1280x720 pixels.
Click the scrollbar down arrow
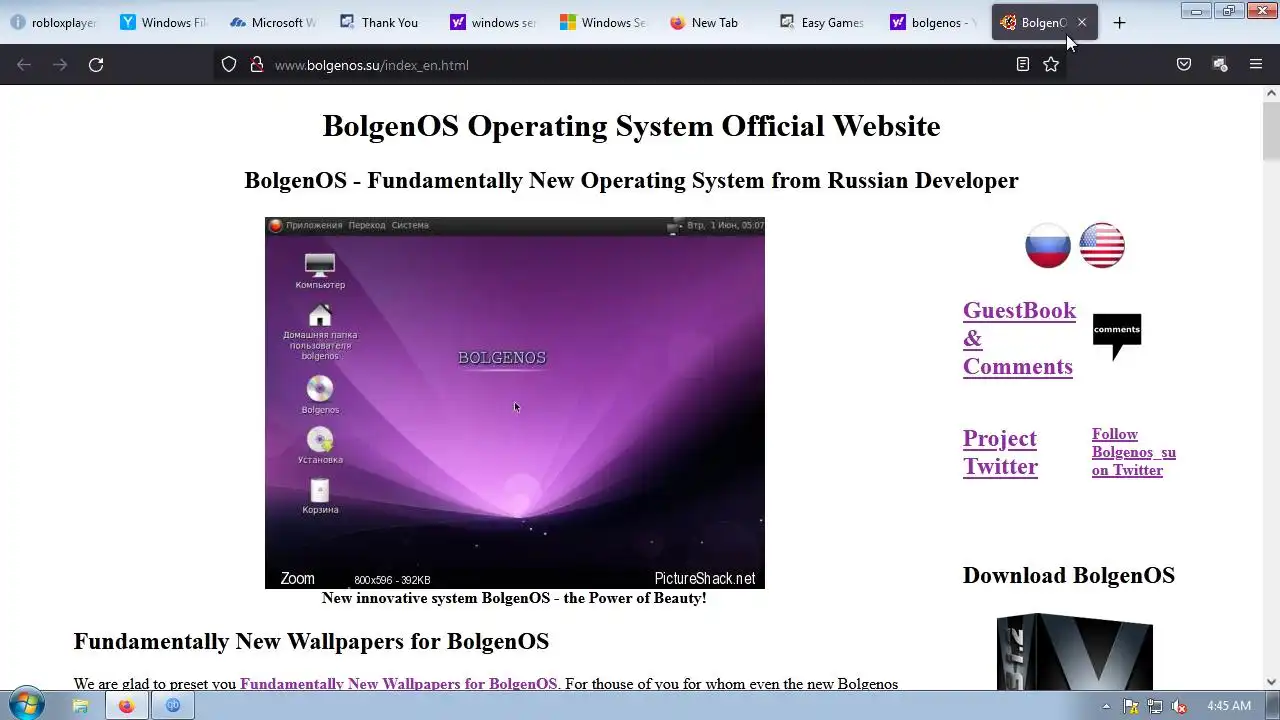click(x=1271, y=682)
